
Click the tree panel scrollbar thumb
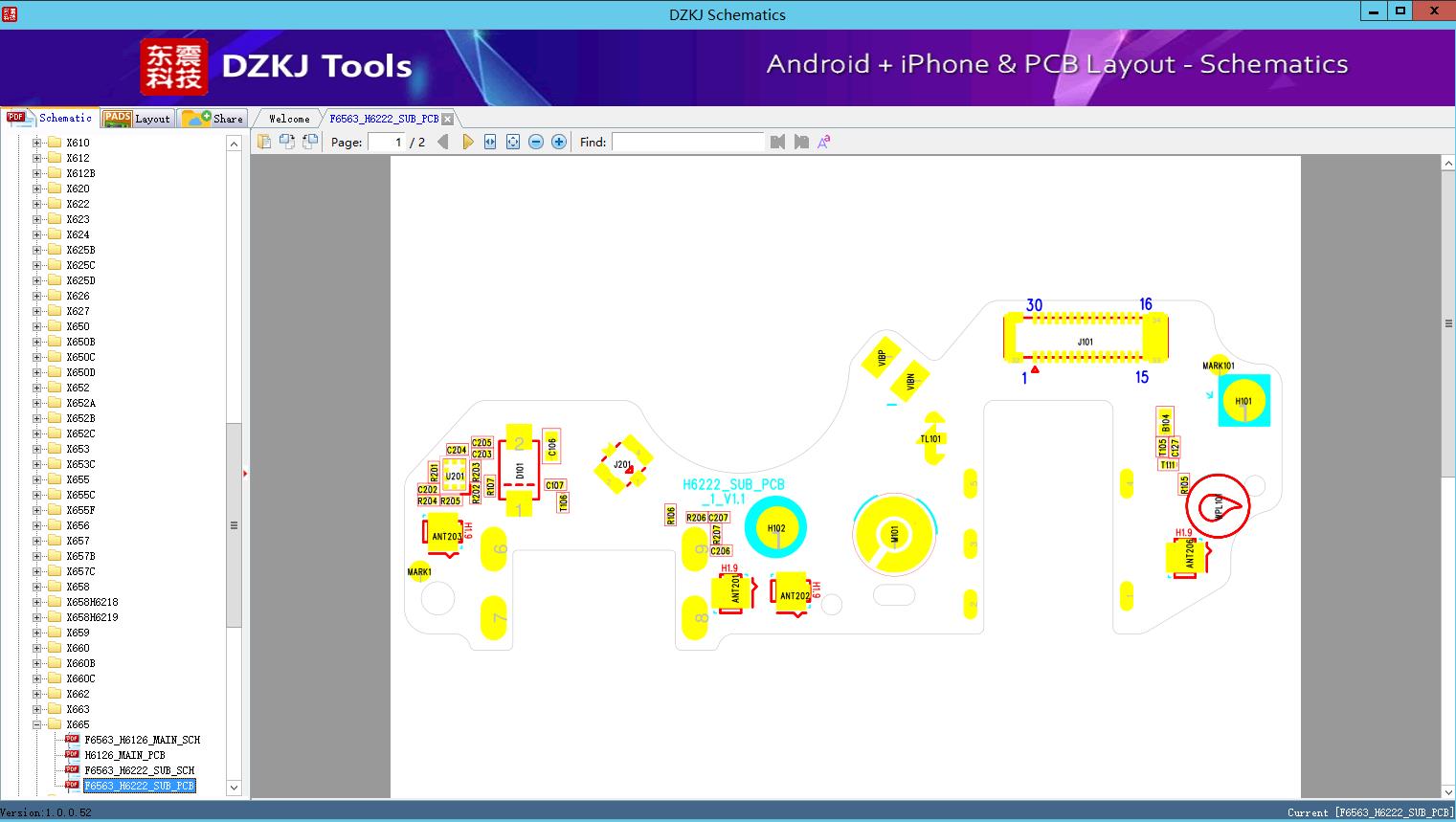tap(234, 525)
